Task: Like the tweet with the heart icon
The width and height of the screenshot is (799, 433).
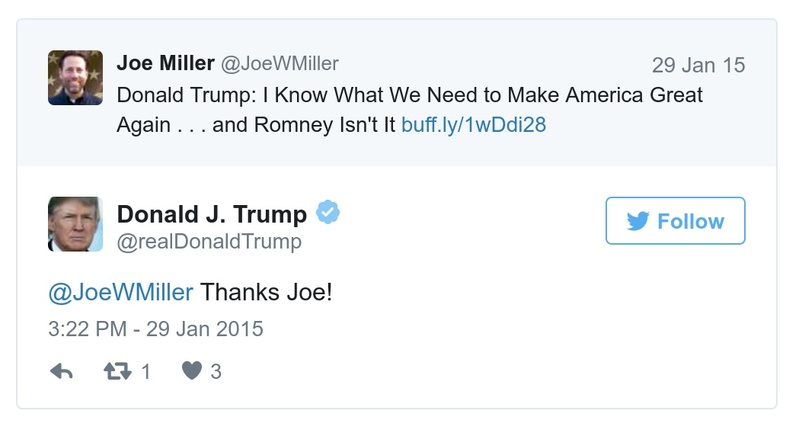Action: [x=191, y=371]
